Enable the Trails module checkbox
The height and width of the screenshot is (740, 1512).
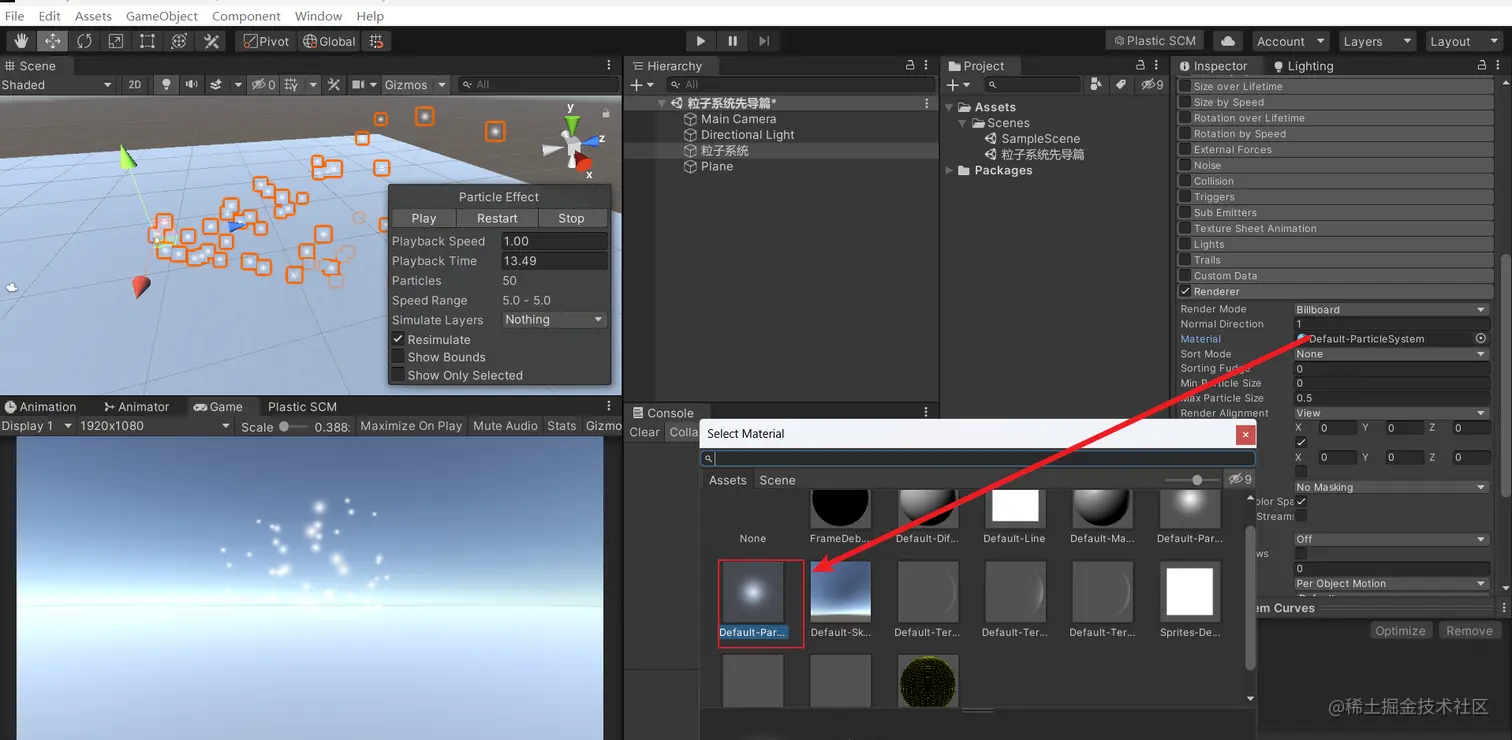(x=1185, y=260)
